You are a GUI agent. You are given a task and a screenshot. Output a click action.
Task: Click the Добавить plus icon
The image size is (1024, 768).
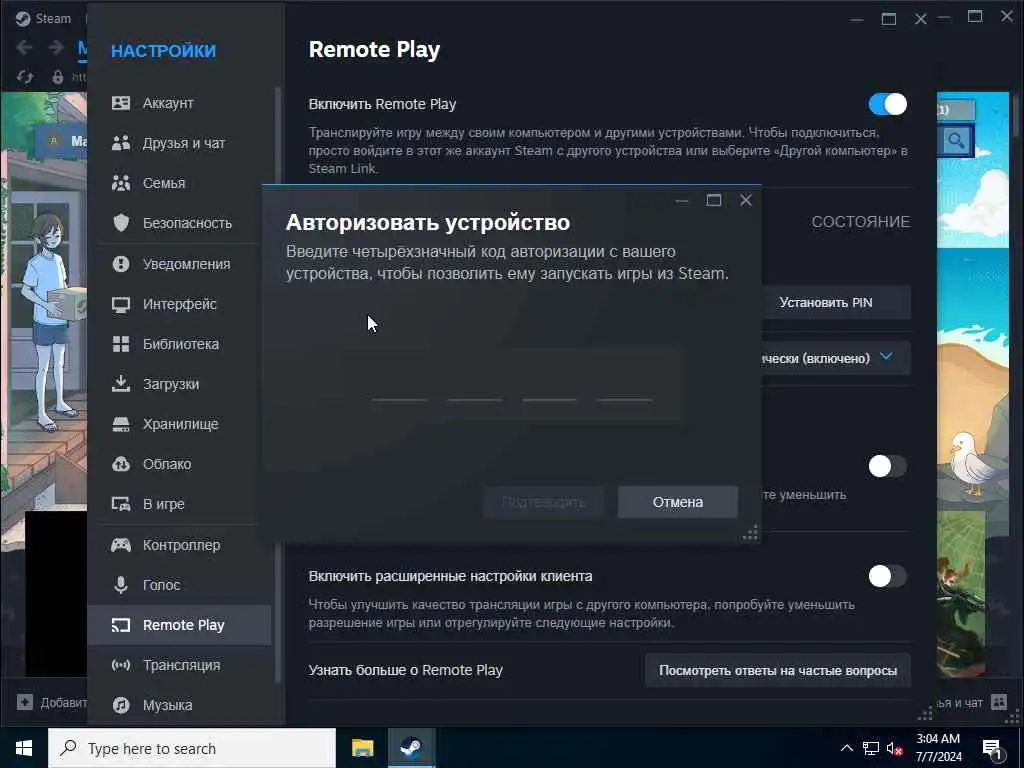(25, 702)
